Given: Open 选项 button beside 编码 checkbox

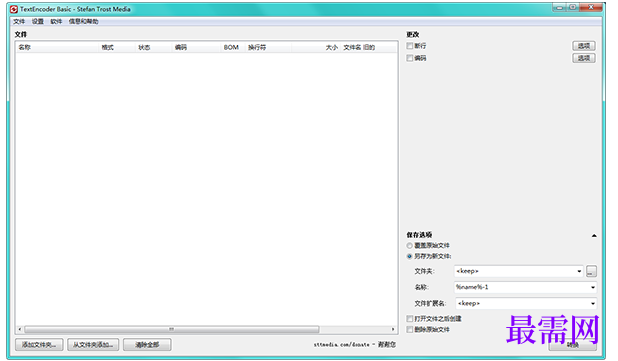Looking at the screenshot, I should 584,58.
